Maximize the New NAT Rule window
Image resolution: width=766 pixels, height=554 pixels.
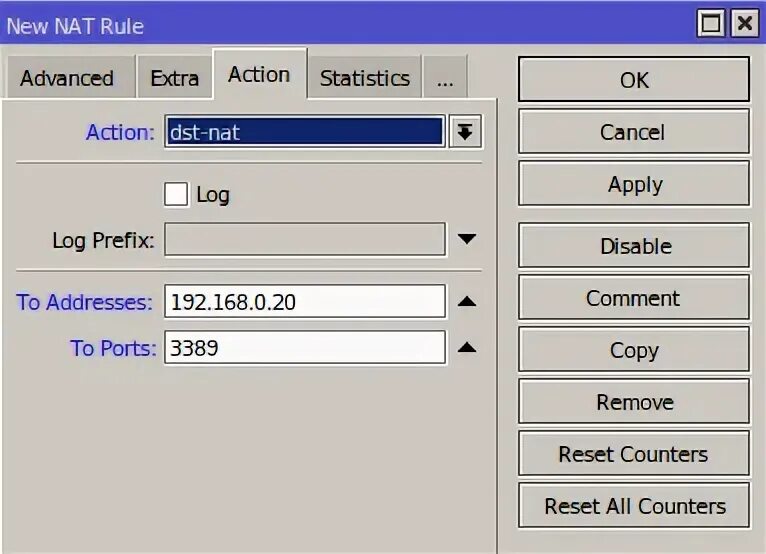click(x=711, y=23)
